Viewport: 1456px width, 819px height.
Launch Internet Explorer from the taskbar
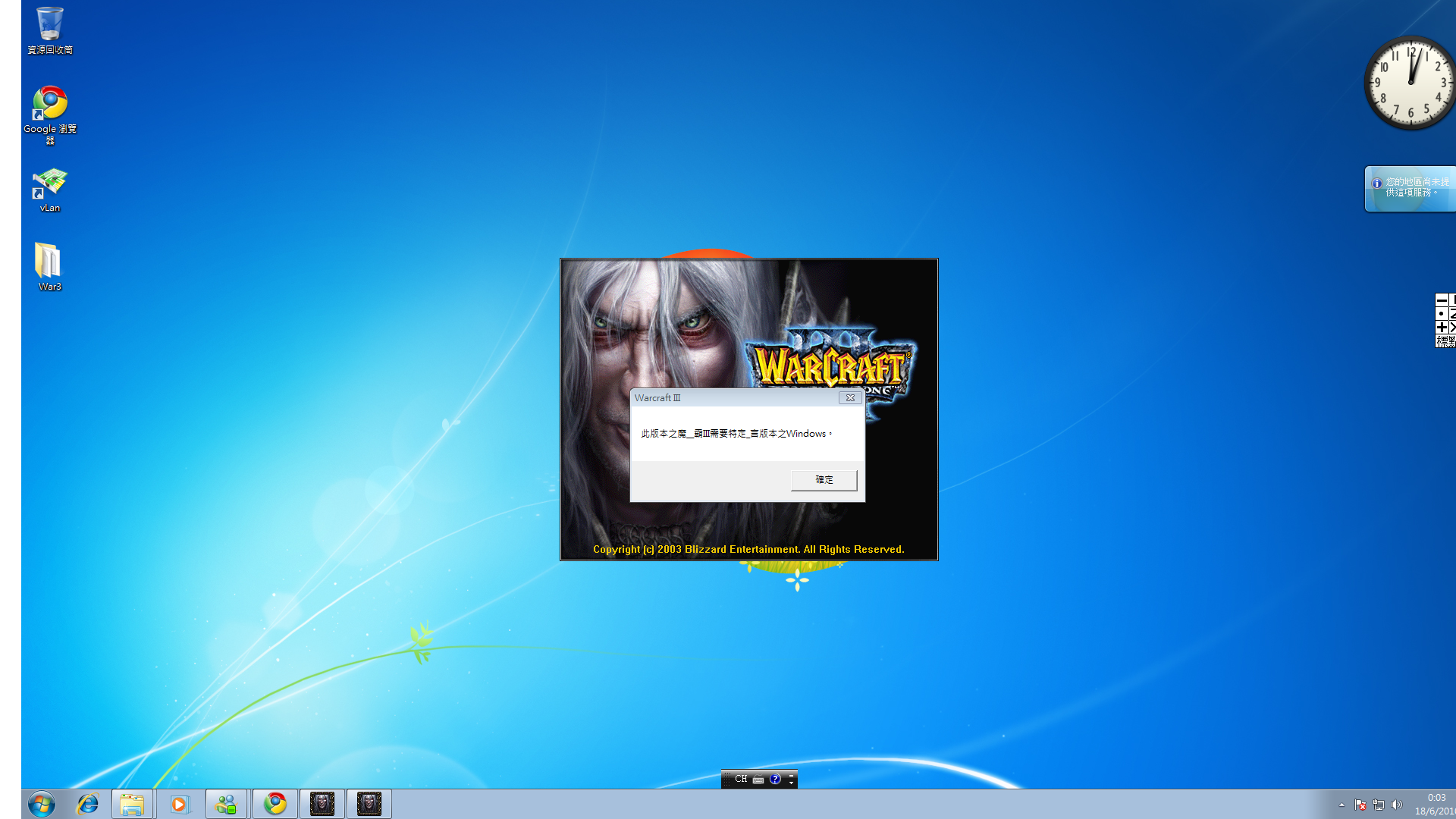coord(88,804)
